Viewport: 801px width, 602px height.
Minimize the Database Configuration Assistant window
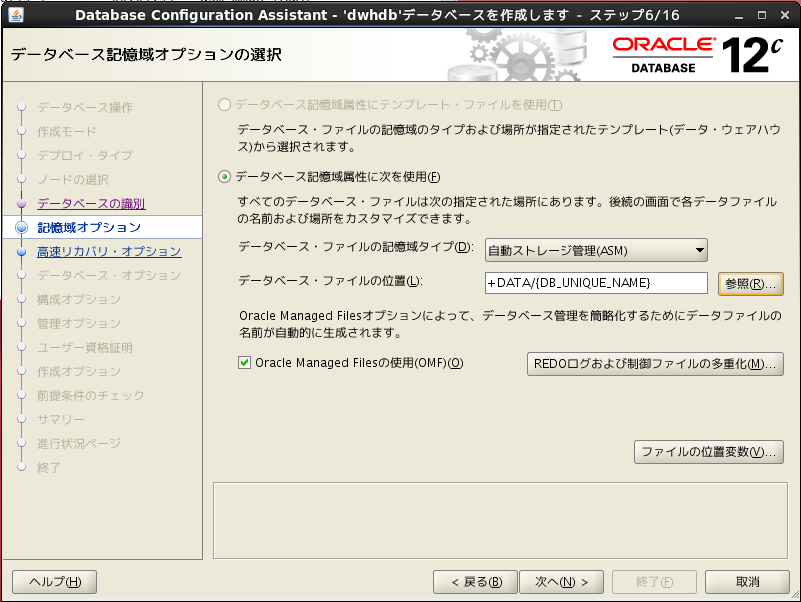739,15
